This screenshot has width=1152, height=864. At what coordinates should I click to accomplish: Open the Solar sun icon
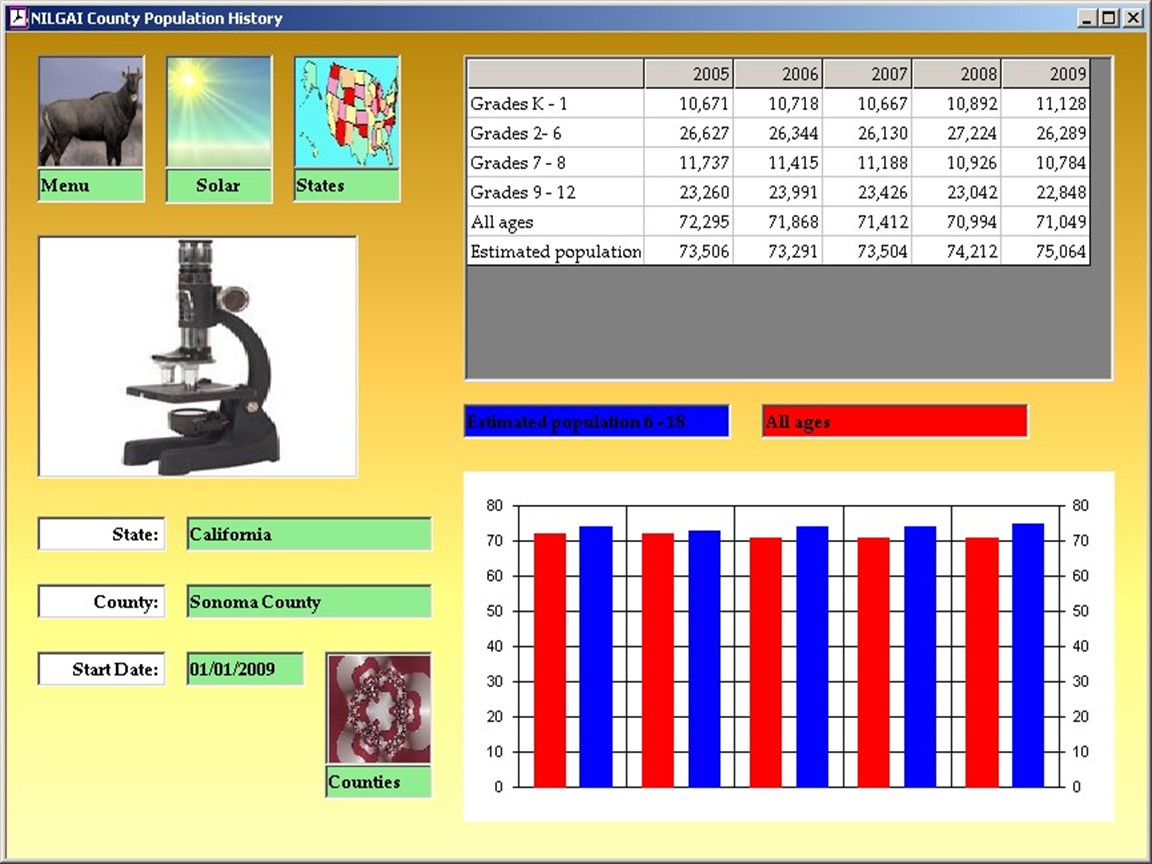pyautogui.click(x=218, y=112)
